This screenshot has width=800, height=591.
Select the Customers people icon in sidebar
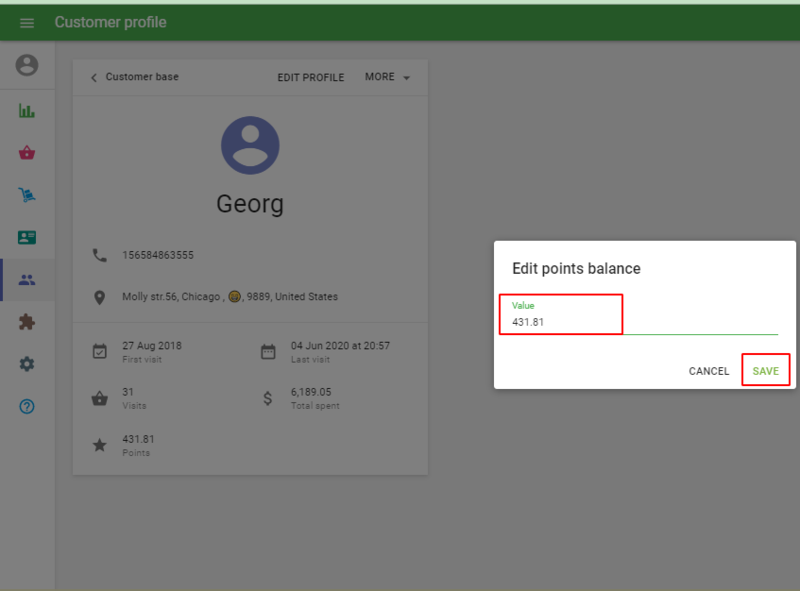pyautogui.click(x=27, y=280)
